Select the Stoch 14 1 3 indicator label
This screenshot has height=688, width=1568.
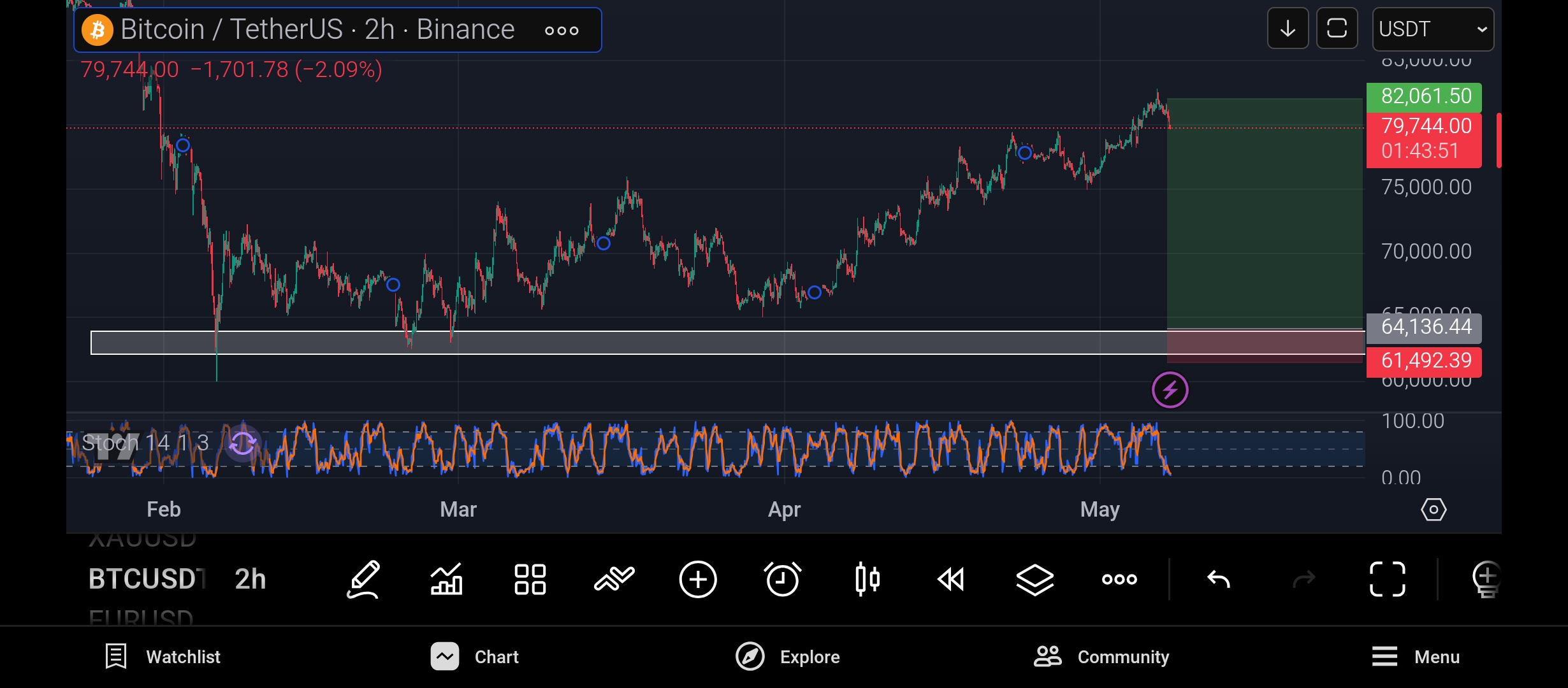coord(145,443)
